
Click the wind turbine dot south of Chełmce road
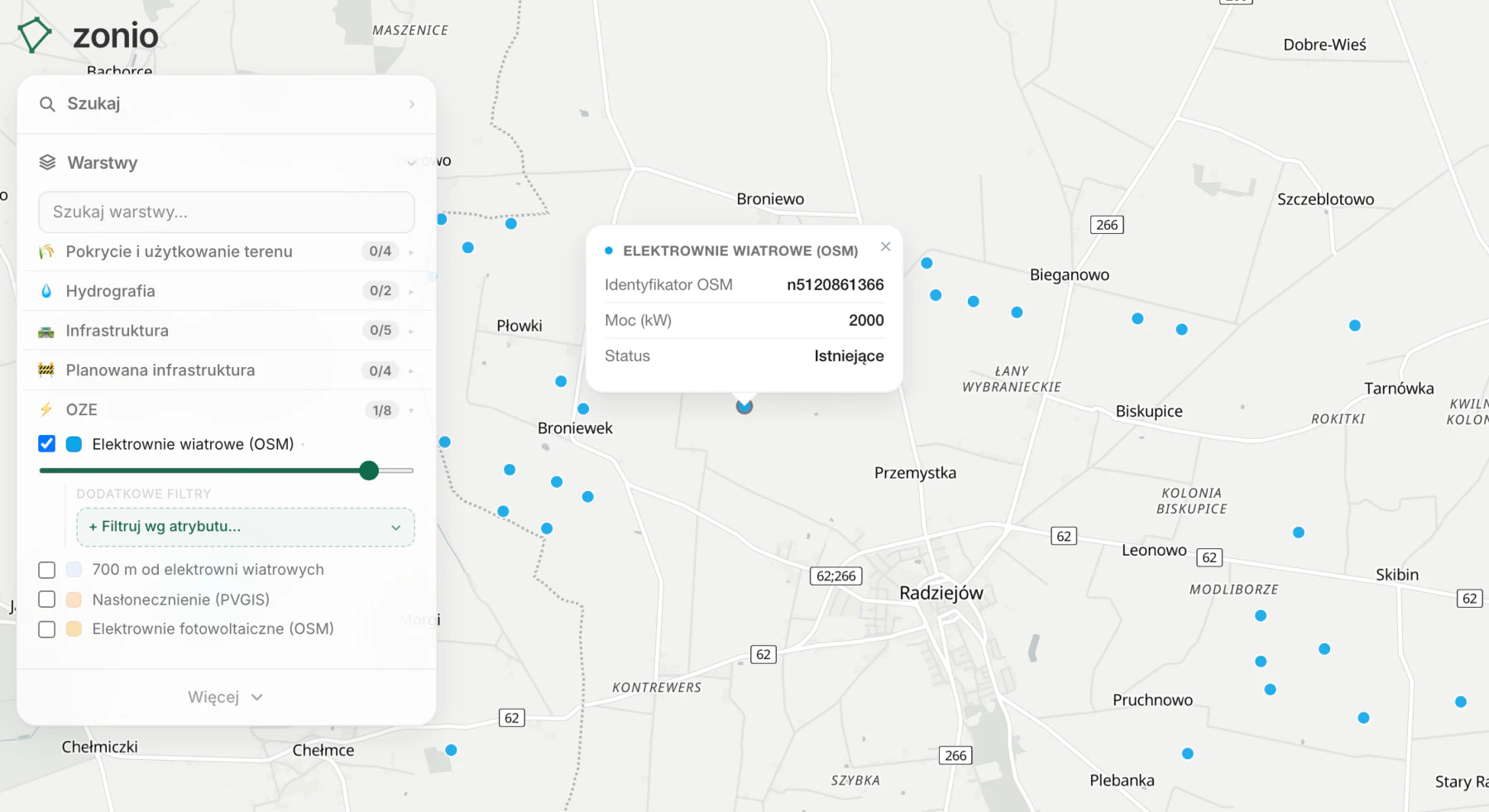(x=451, y=750)
